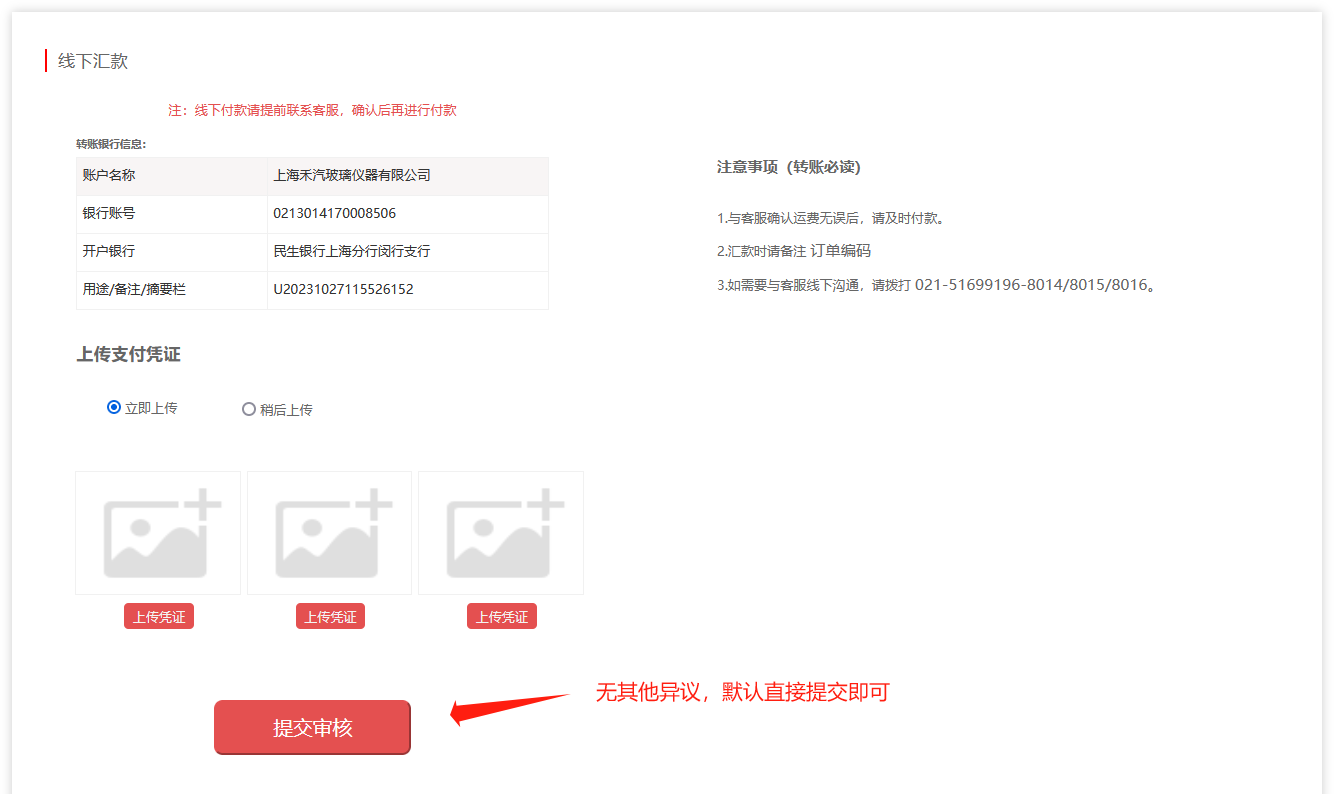Image resolution: width=1340 pixels, height=794 pixels.
Task: Click the second image upload placeholder
Action: pos(329,532)
